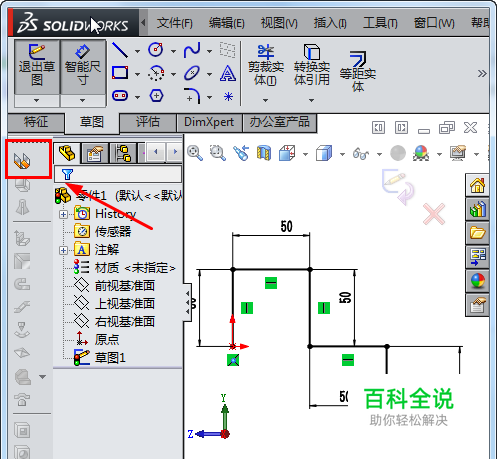
Task: Select 上视基准面 plane in the tree
Action: (114, 304)
